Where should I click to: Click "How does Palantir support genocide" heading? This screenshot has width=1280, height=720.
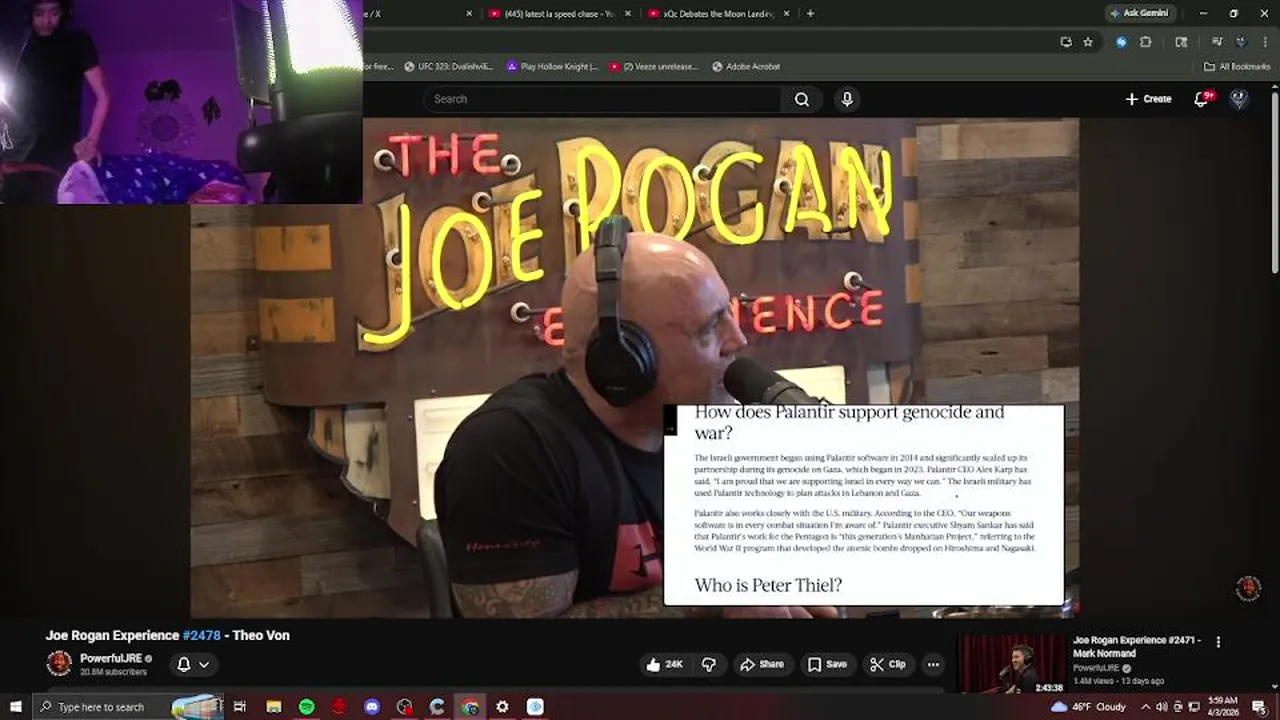coord(849,422)
